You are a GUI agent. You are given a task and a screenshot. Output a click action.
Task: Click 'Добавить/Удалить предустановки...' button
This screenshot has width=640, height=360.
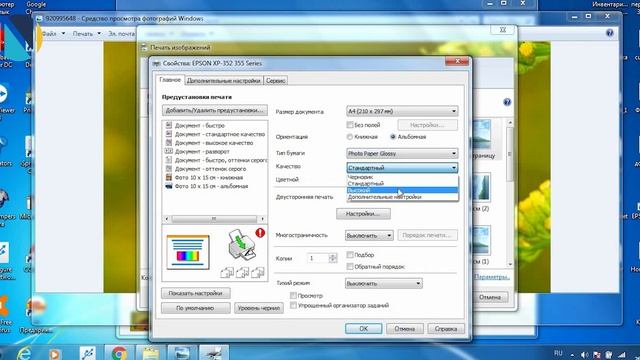pyautogui.click(x=215, y=110)
